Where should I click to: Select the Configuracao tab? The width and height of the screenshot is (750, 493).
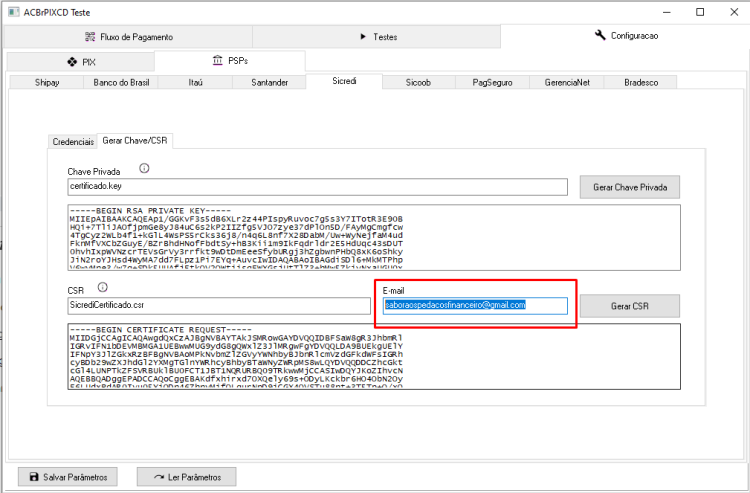pyautogui.click(x=625, y=36)
